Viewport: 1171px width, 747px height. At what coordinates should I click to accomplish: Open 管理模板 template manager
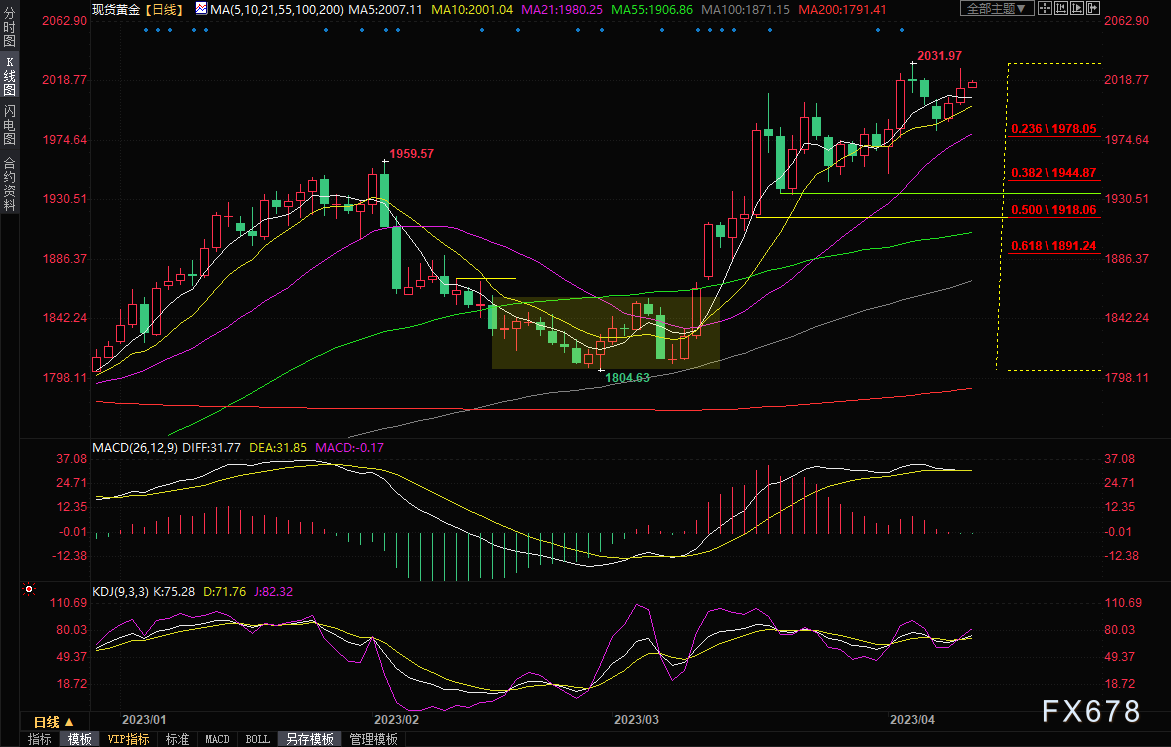[x=373, y=739]
